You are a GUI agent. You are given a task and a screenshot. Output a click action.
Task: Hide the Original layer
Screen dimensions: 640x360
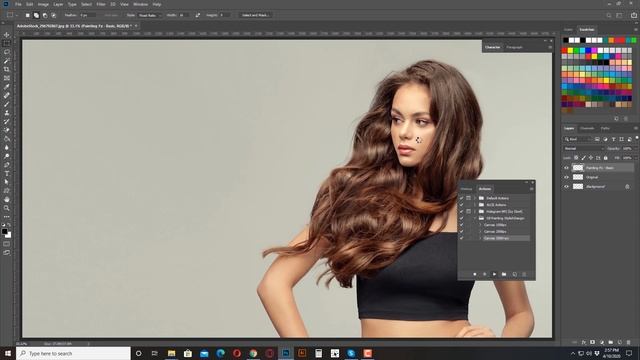pos(566,177)
